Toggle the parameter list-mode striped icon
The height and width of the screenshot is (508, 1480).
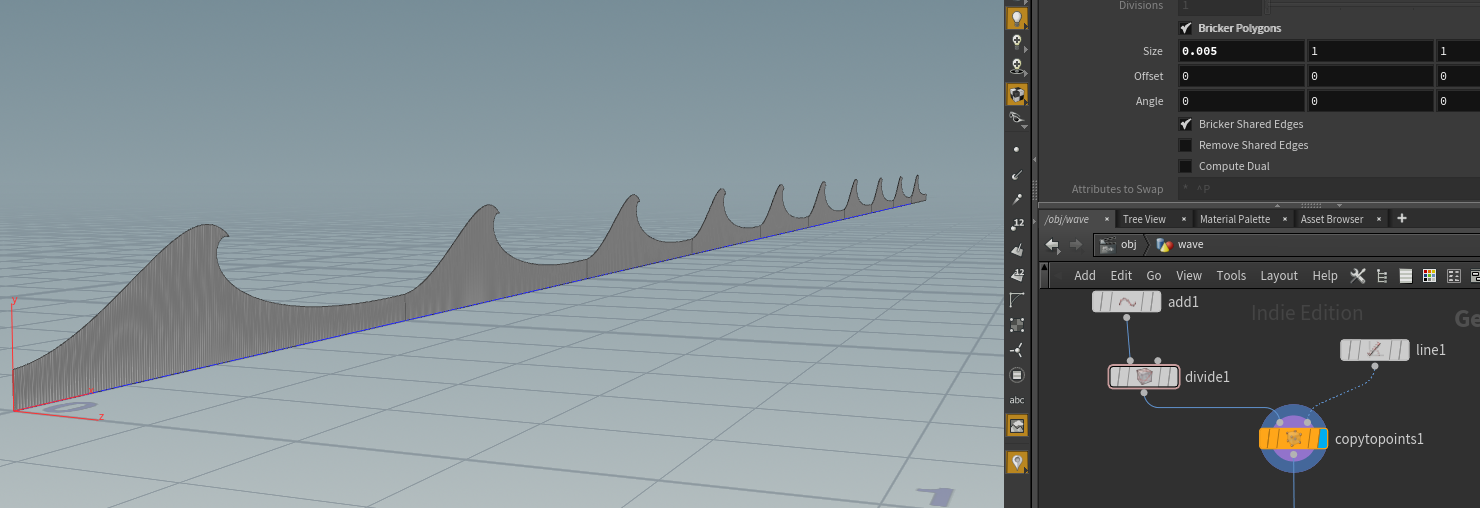click(1405, 276)
